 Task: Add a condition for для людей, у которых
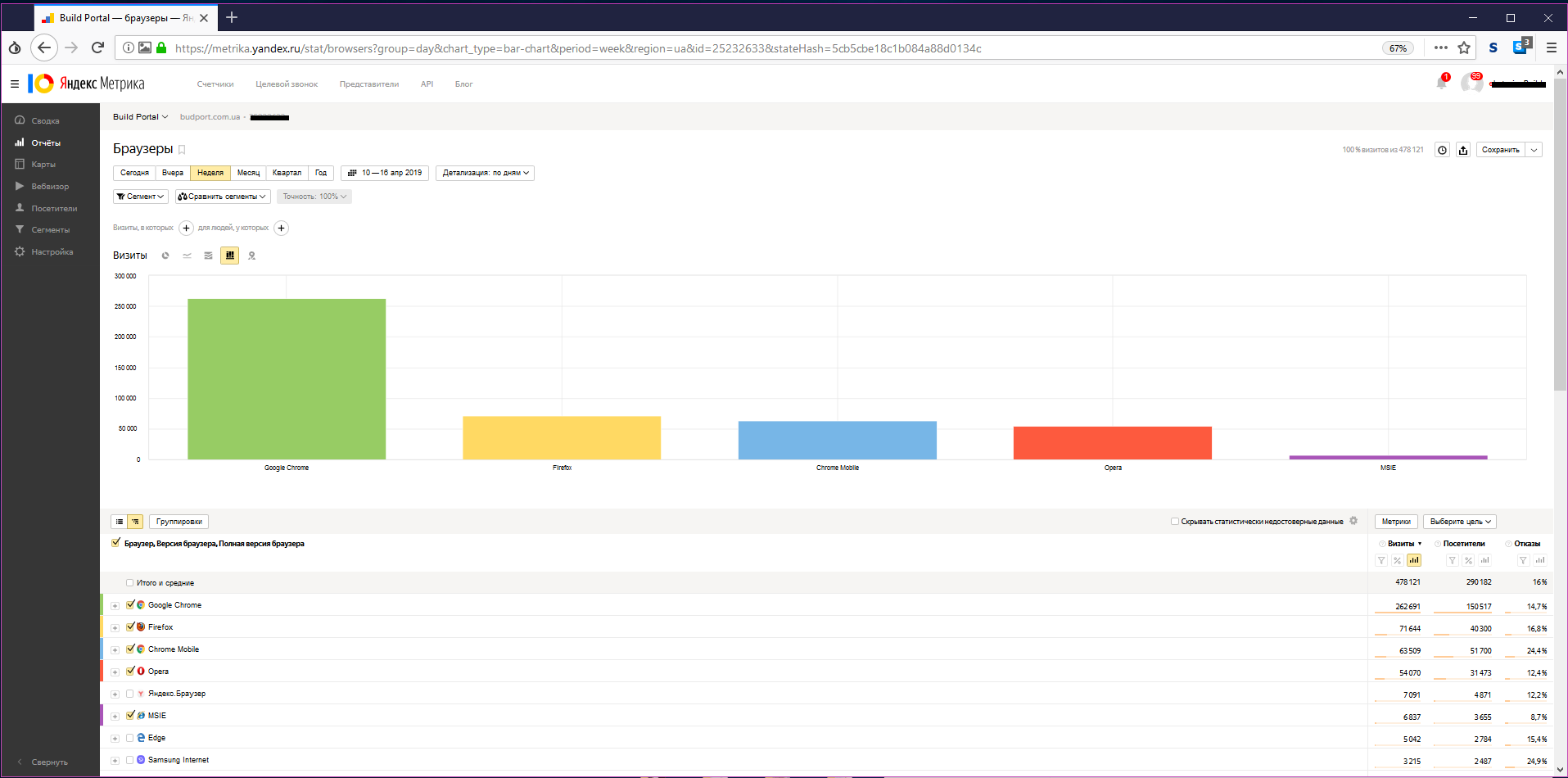pyautogui.click(x=281, y=228)
